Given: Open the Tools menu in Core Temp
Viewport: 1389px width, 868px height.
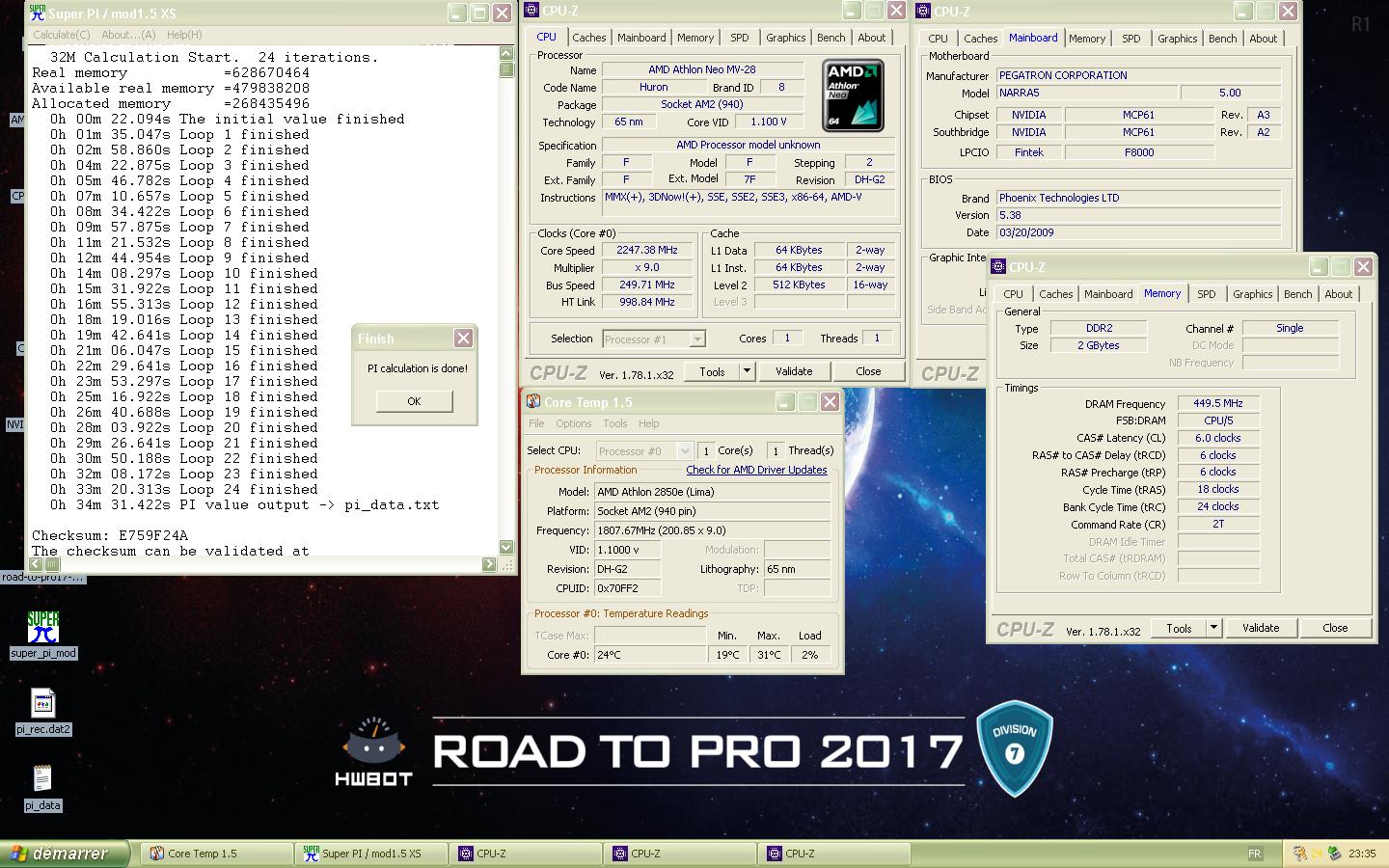Looking at the screenshot, I should click(615, 423).
